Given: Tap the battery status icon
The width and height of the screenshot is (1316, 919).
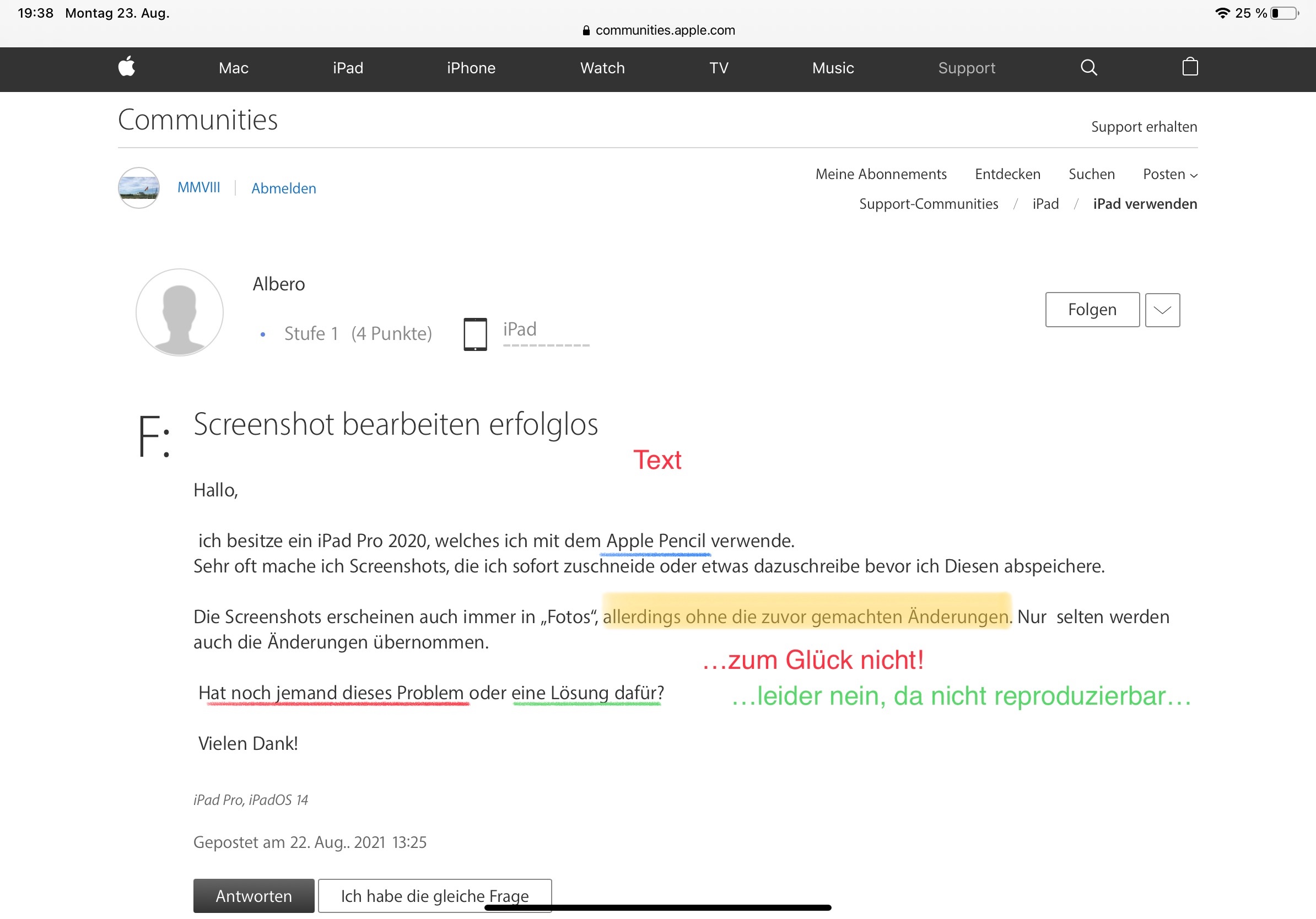Looking at the screenshot, I should pyautogui.click(x=1285, y=13).
